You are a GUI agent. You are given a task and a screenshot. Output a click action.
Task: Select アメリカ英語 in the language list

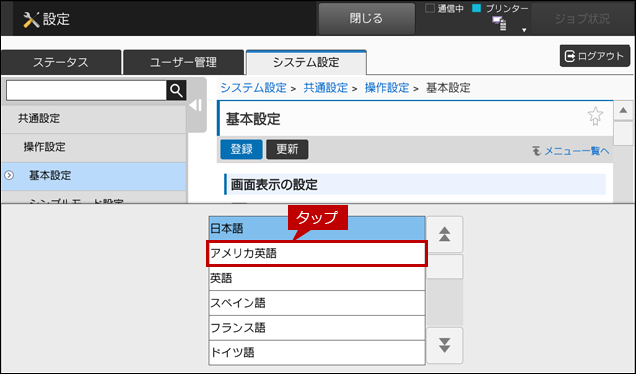(x=317, y=254)
